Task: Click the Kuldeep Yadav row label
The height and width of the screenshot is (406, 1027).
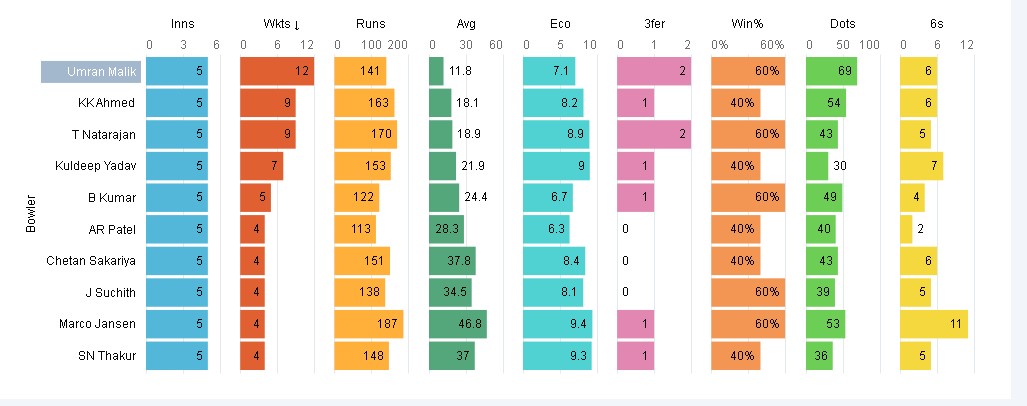Action: (x=105, y=165)
